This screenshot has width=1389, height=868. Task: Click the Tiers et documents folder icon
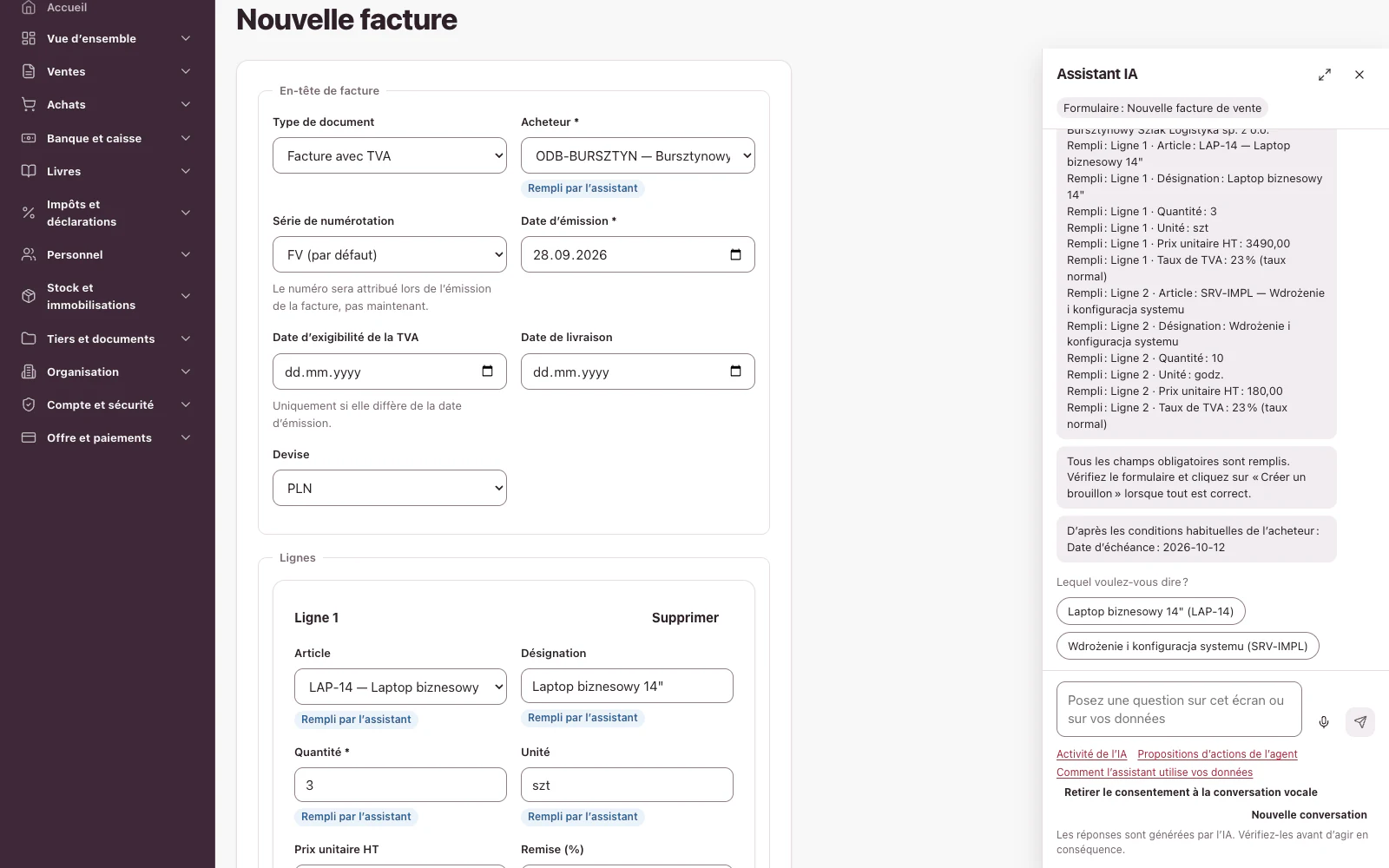point(29,339)
